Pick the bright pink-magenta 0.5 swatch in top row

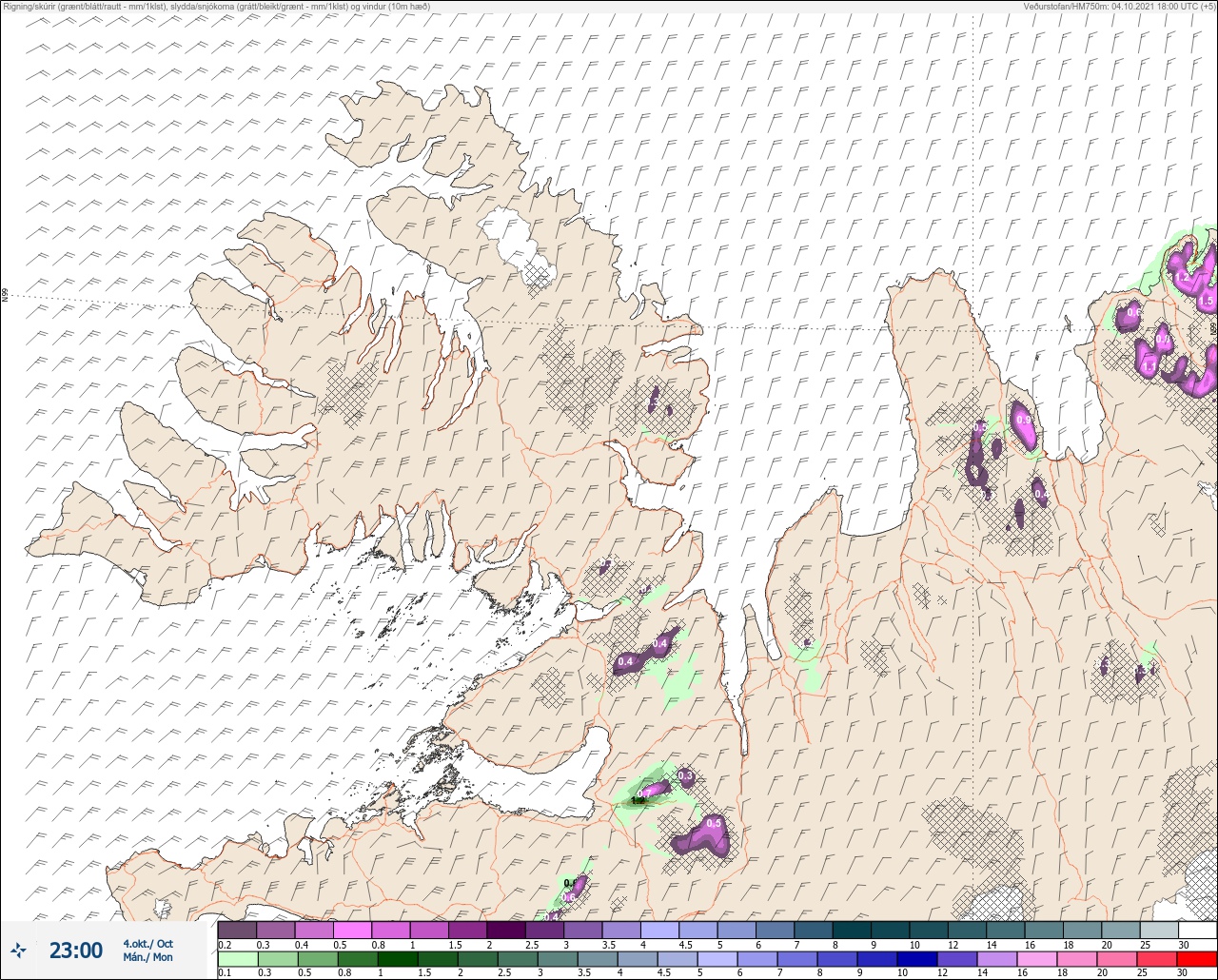point(352,930)
